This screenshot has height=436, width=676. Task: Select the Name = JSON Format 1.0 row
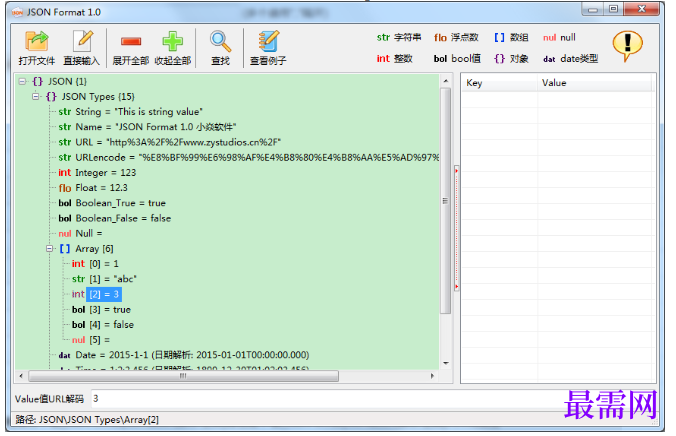click(156, 127)
